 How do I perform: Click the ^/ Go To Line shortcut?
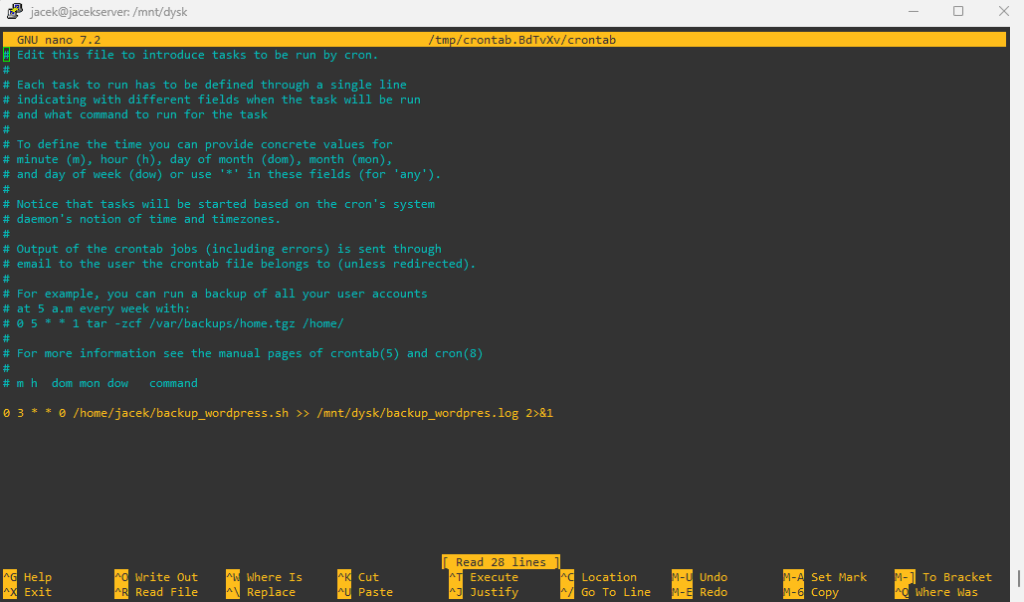point(605,592)
